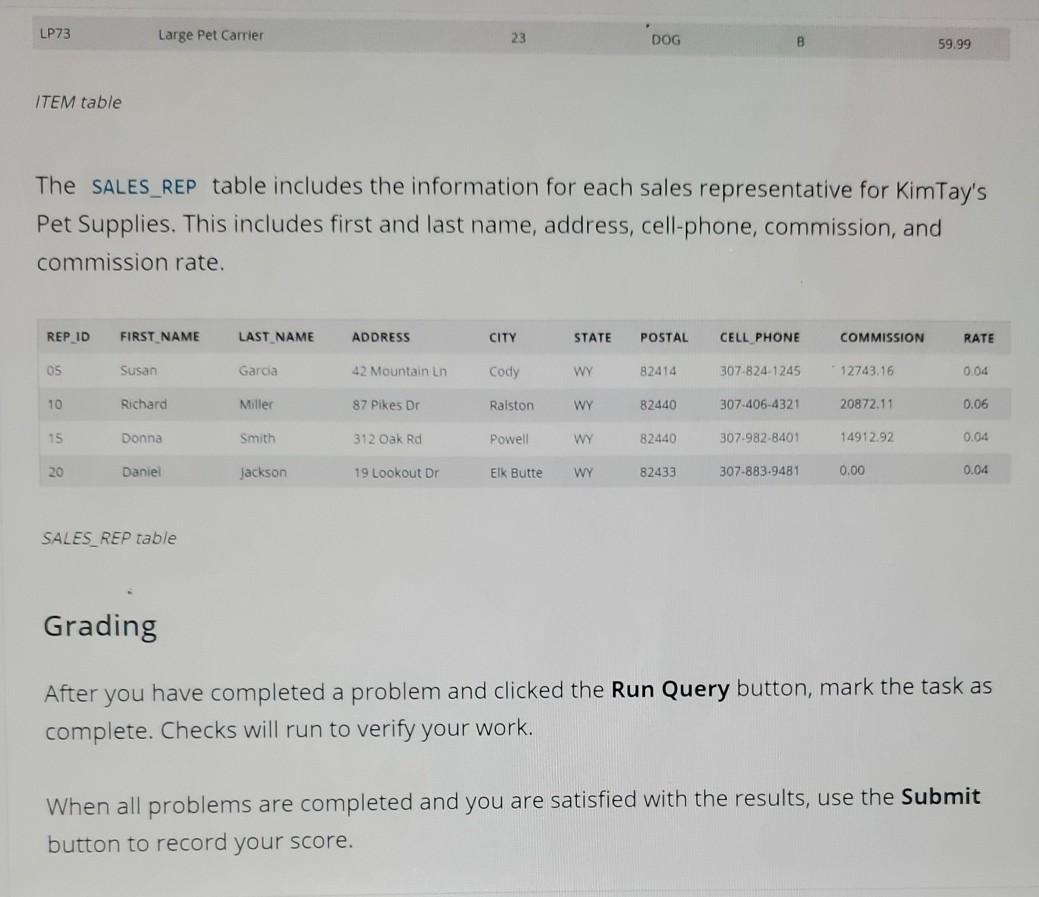This screenshot has height=897, width=1039.
Task: Click Large Pet Carrier description
Action: (211, 35)
